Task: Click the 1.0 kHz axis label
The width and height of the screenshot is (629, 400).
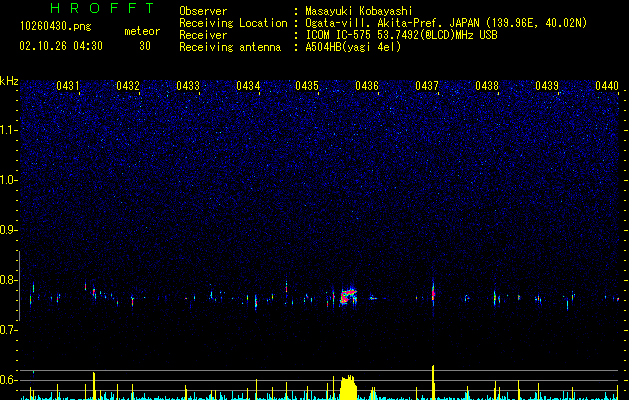Action: click(9, 180)
